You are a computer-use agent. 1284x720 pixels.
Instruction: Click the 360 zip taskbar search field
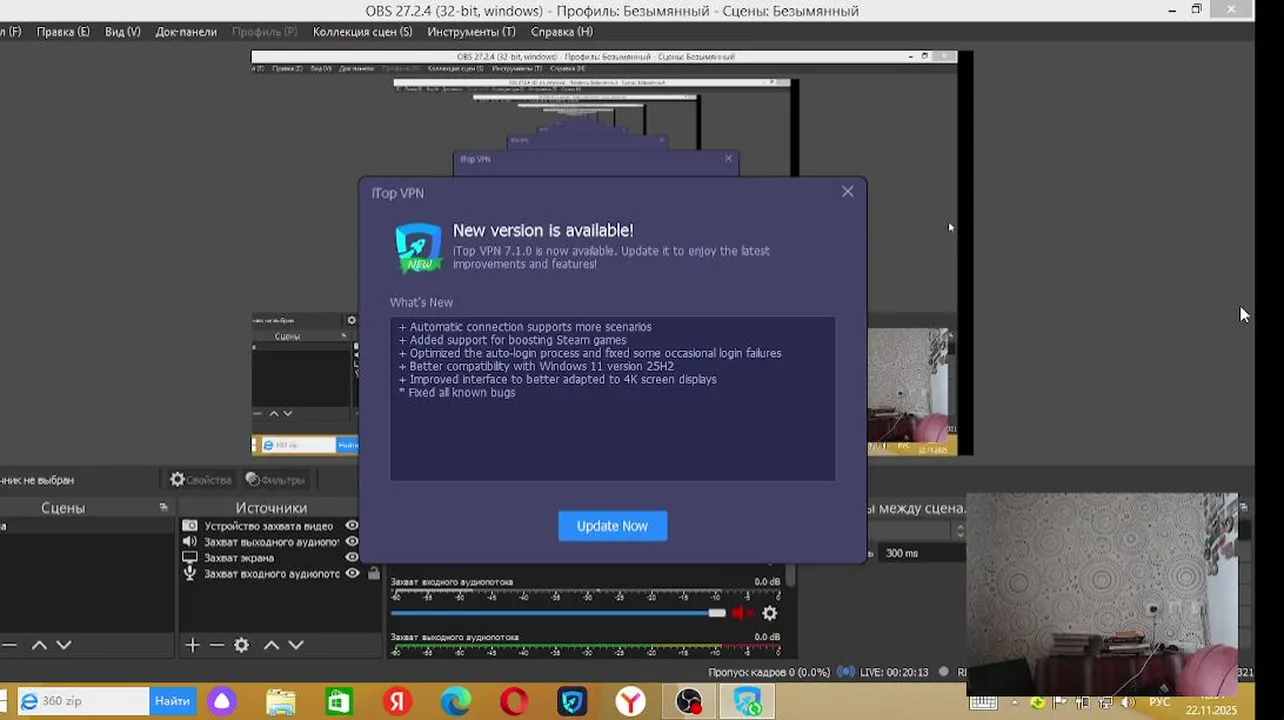coord(84,701)
